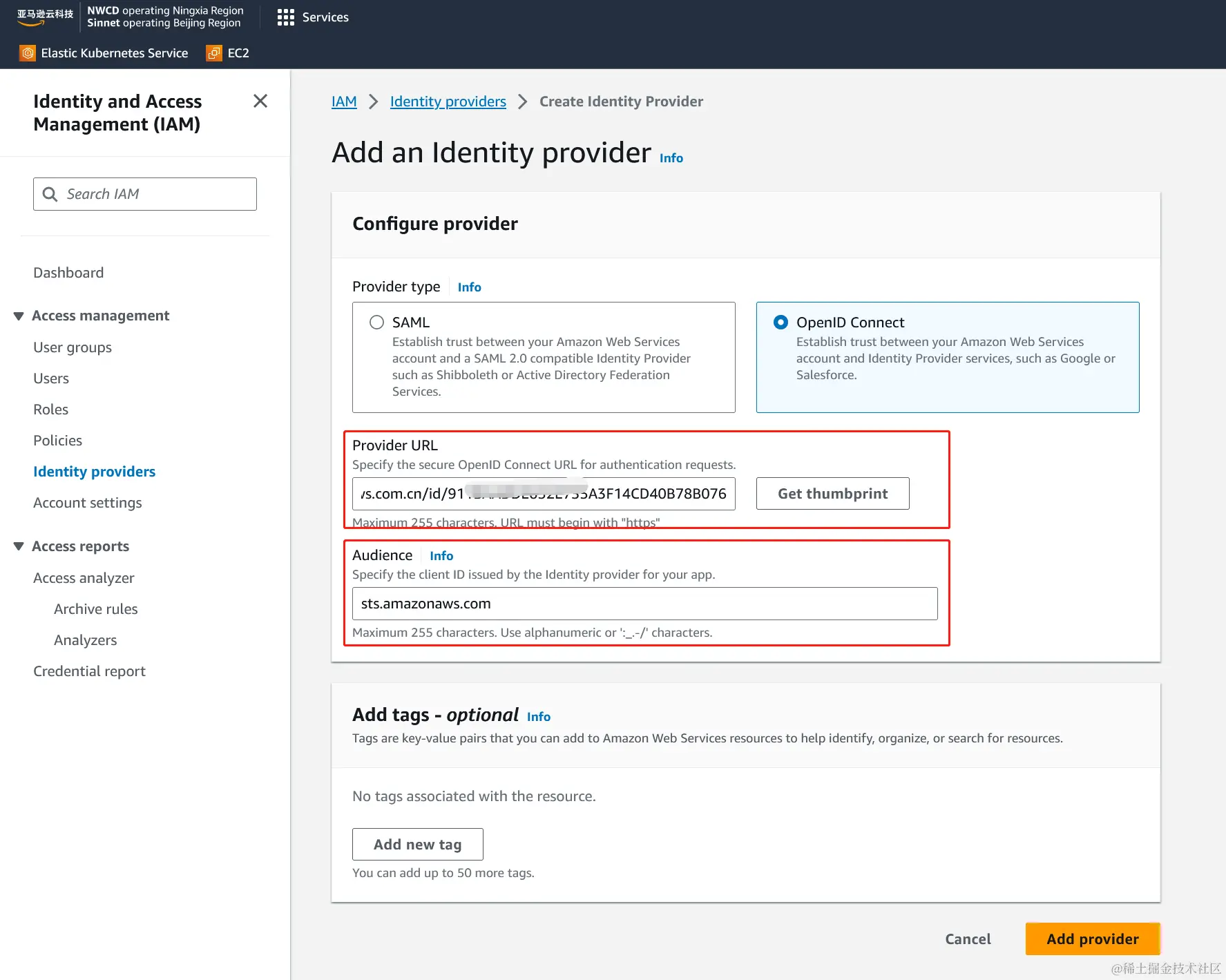Image resolution: width=1226 pixels, height=980 pixels.
Task: Collapse the Access management section
Action: pos(19,316)
